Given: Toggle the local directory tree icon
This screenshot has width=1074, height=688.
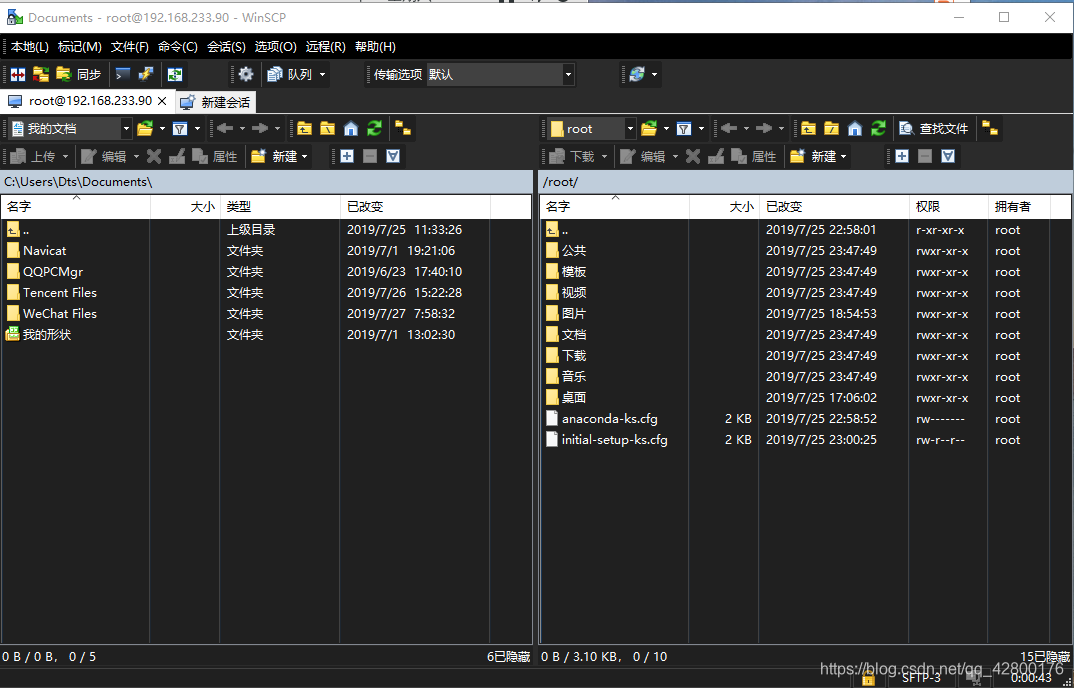Looking at the screenshot, I should coord(403,128).
